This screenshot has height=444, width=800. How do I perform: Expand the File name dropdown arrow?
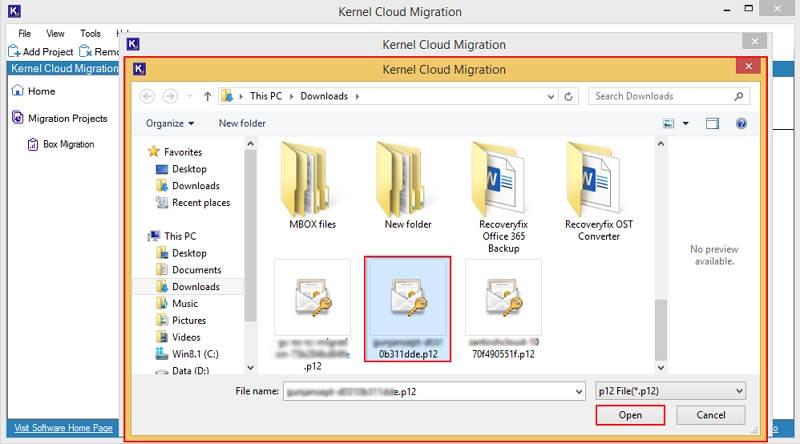coord(579,391)
